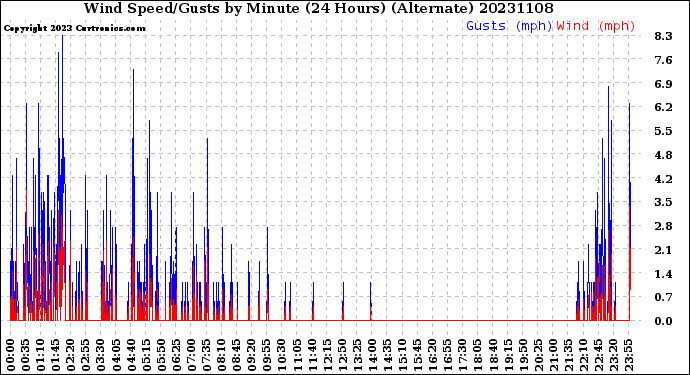Click the 10:30 time axis label

click(x=282, y=355)
